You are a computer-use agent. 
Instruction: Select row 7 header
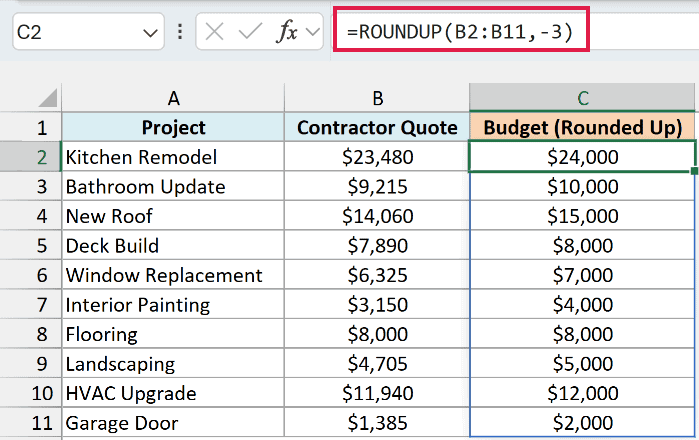(x=30, y=304)
